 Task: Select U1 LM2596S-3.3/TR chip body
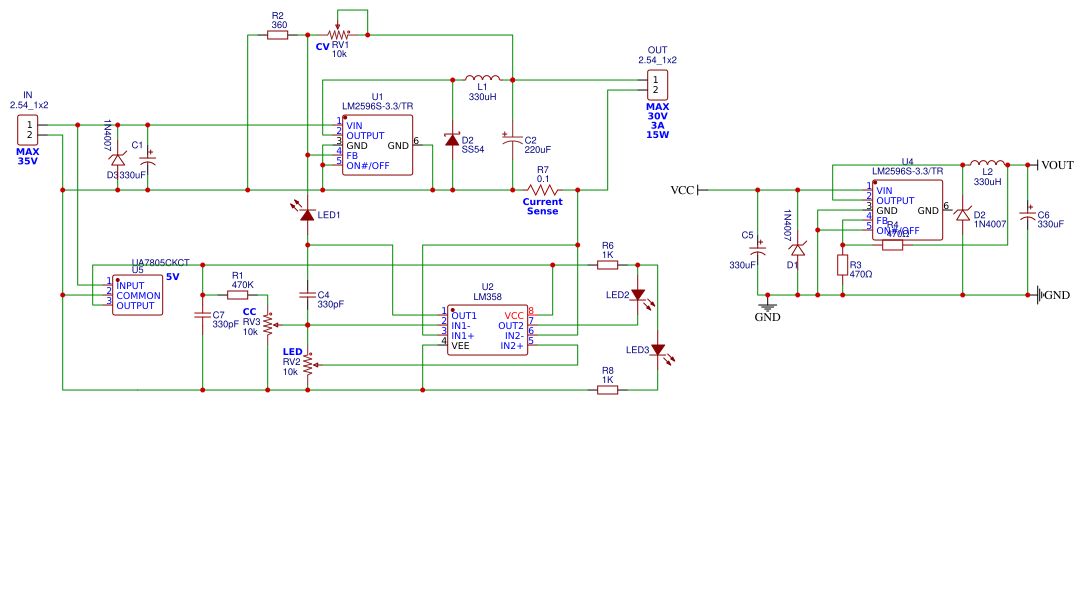(377, 145)
